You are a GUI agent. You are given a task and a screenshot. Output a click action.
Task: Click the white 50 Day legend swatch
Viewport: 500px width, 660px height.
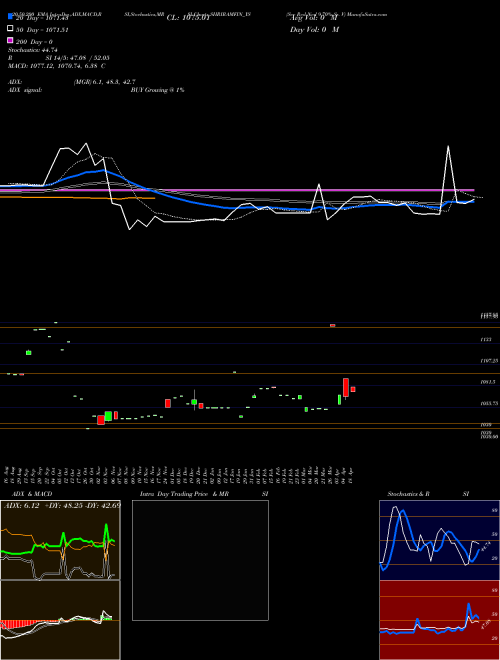point(10,29)
